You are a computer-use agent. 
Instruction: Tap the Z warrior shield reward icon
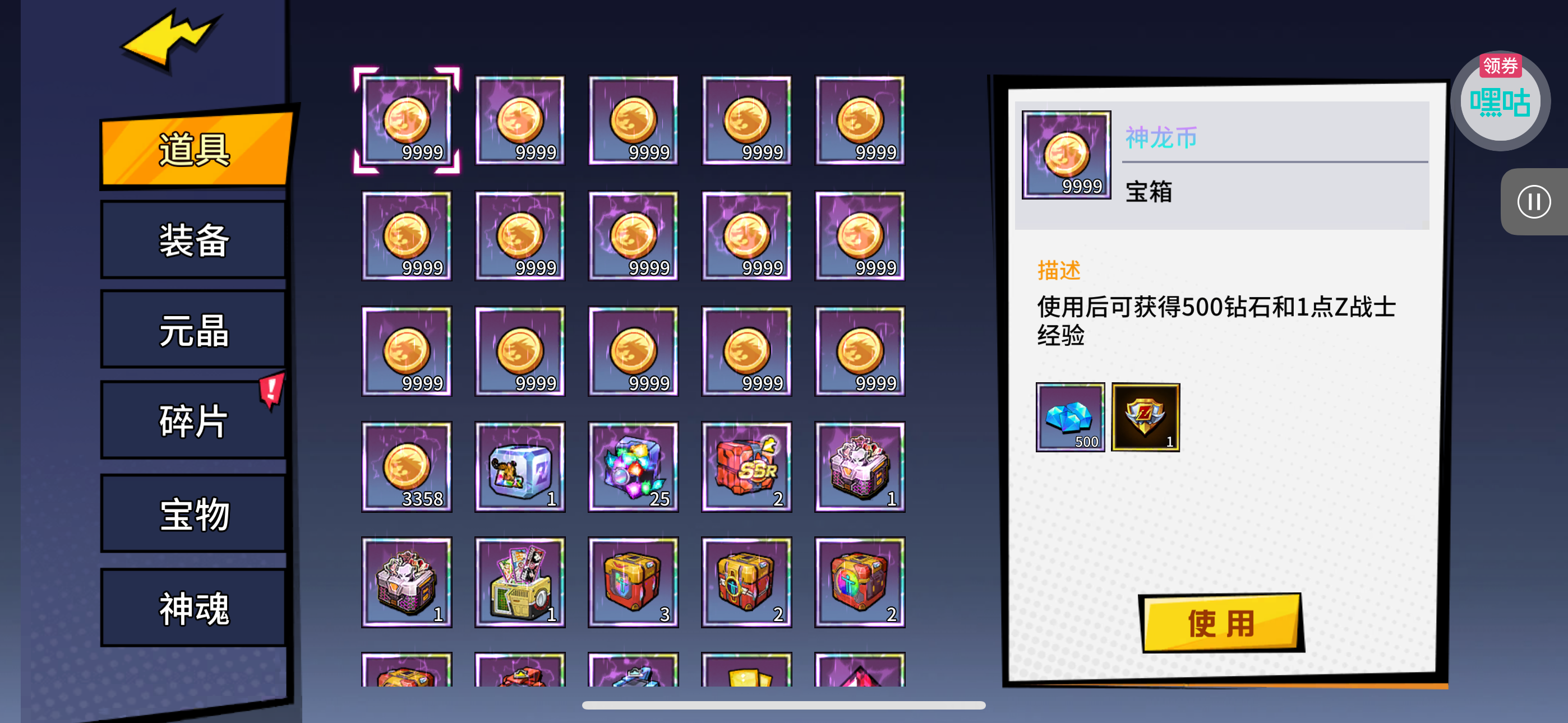(1146, 417)
